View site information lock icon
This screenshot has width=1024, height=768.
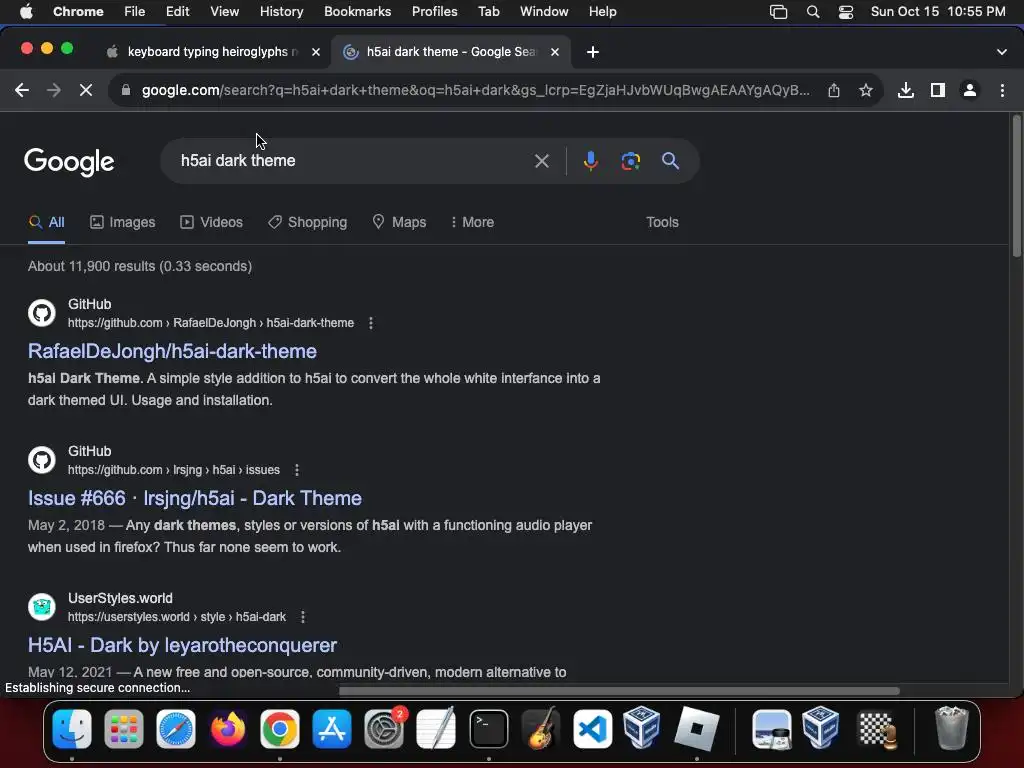pyautogui.click(x=125, y=90)
